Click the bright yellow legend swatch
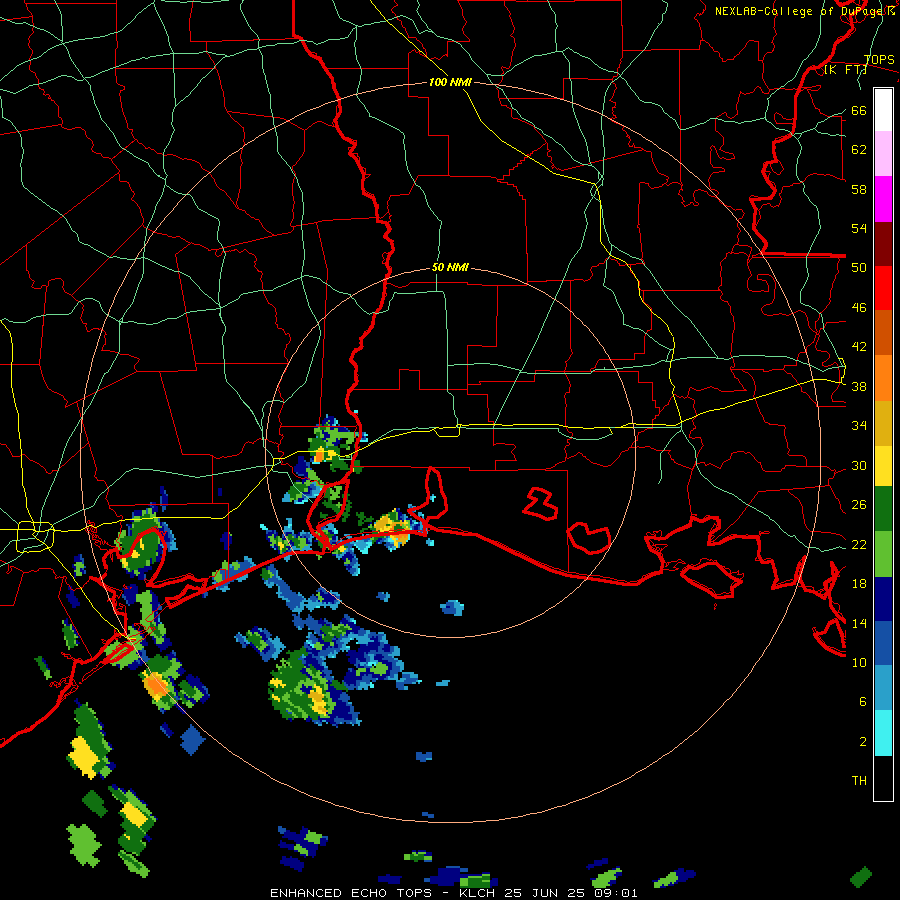 click(883, 466)
